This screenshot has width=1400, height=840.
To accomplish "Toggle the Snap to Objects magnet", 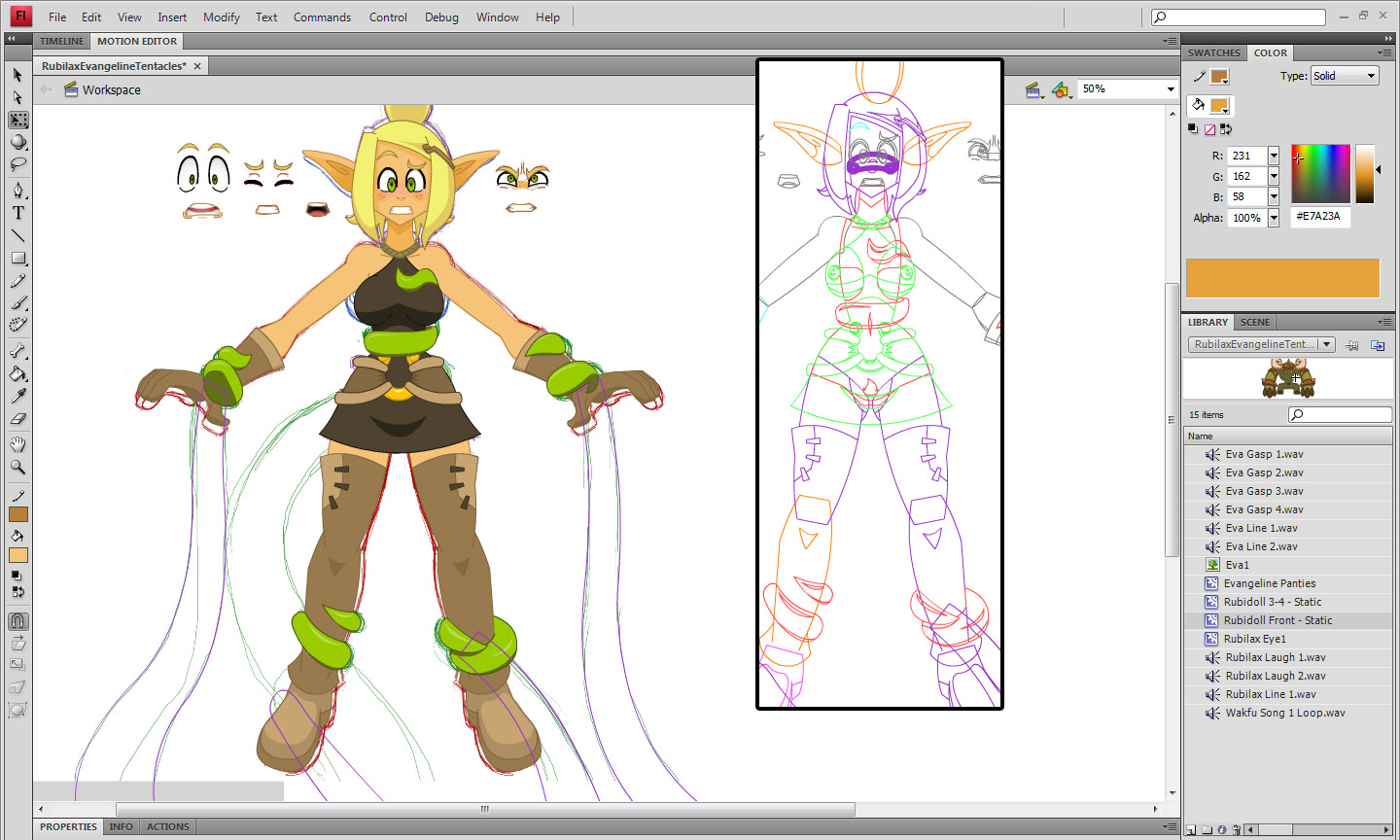I will click(x=17, y=621).
